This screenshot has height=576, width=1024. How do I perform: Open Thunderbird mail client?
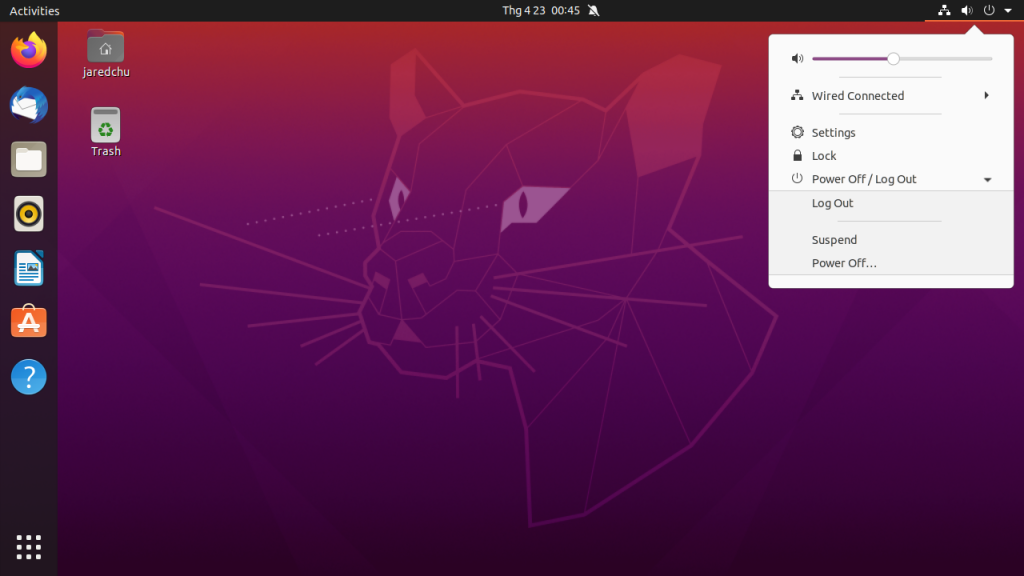27,104
